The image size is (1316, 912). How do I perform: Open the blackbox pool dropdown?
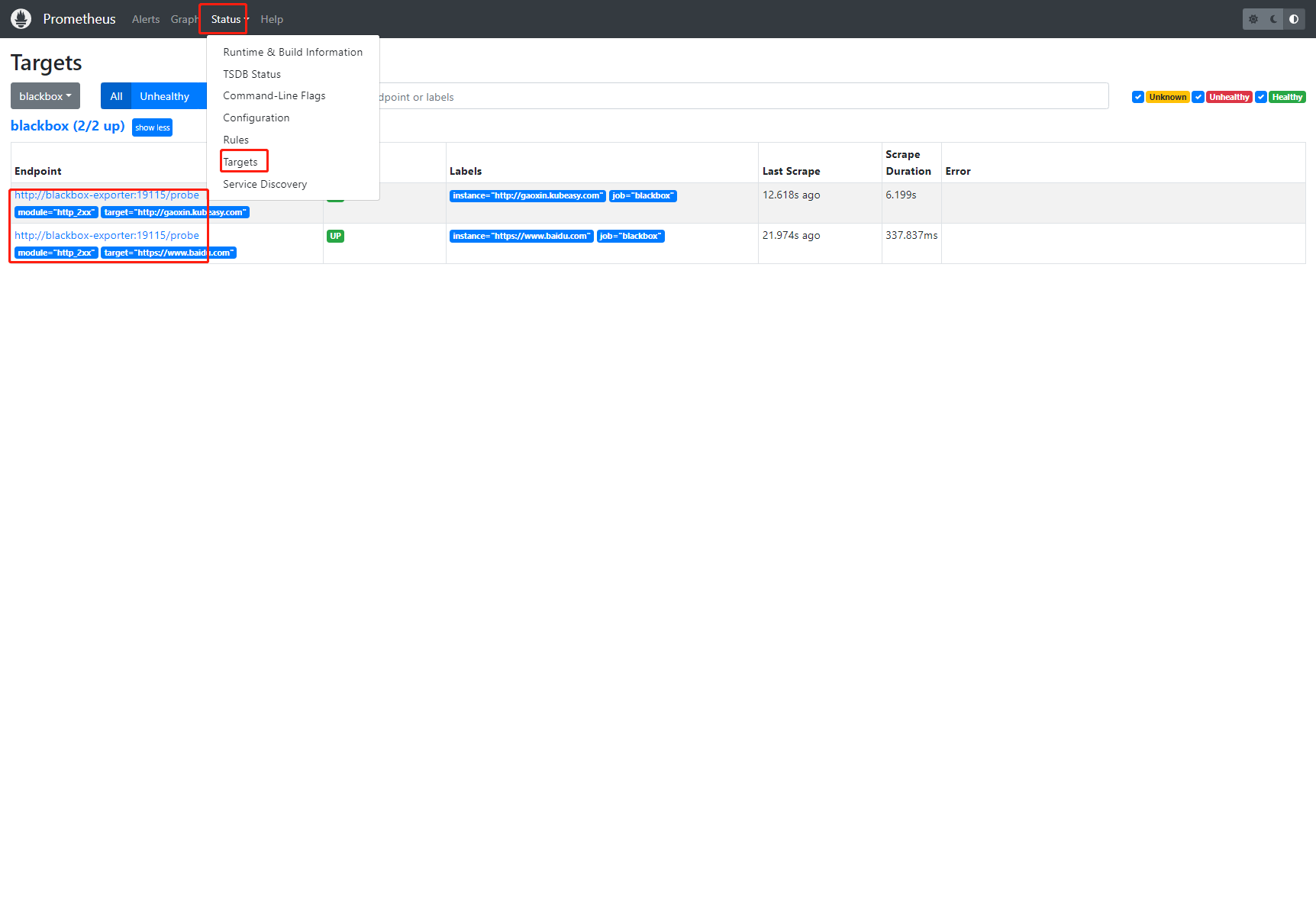(45, 96)
